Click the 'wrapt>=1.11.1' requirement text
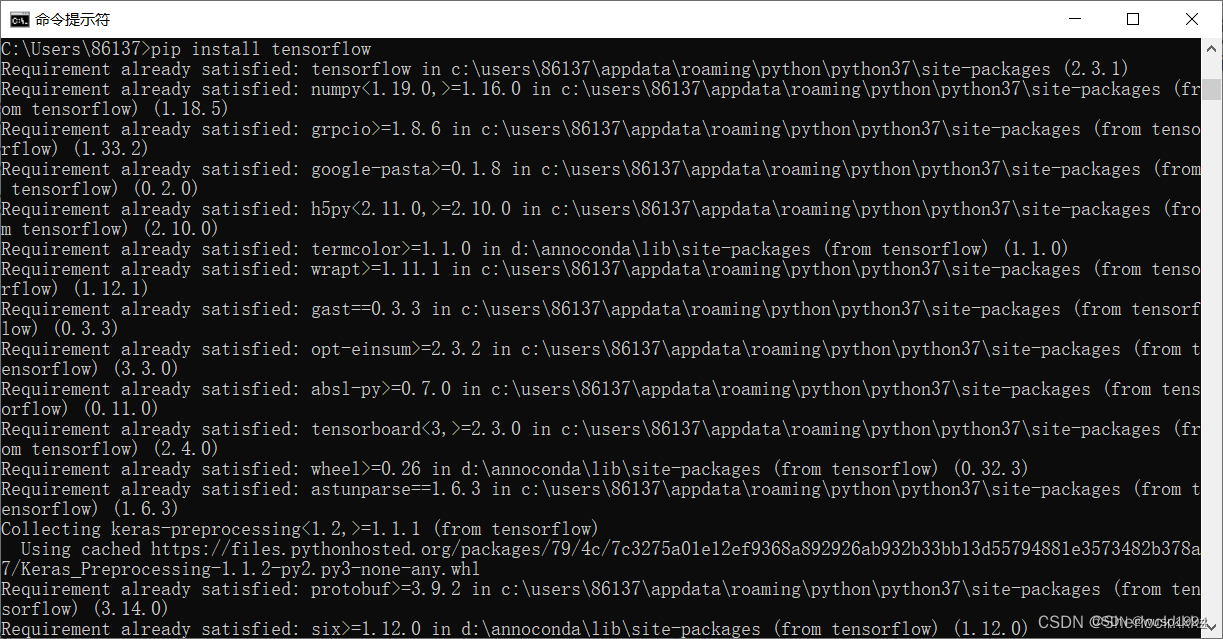This screenshot has width=1223, height=639. [x=376, y=269]
